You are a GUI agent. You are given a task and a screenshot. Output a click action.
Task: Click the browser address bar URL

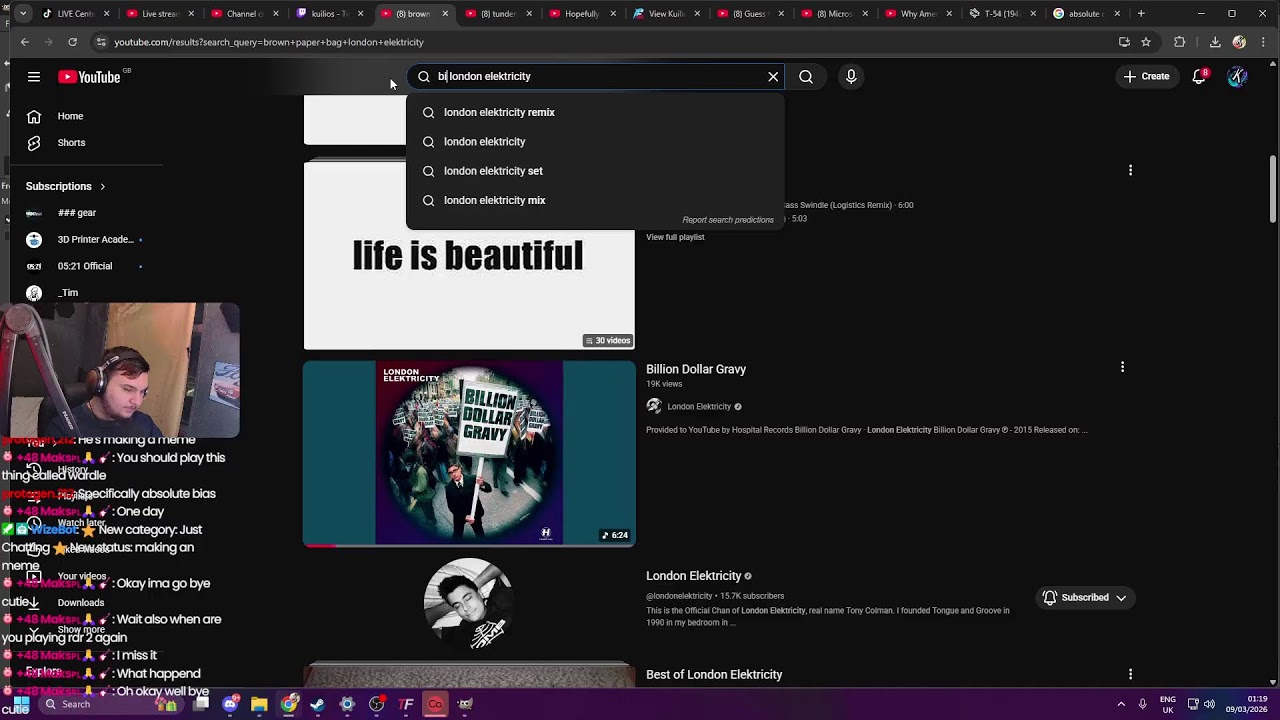point(268,42)
